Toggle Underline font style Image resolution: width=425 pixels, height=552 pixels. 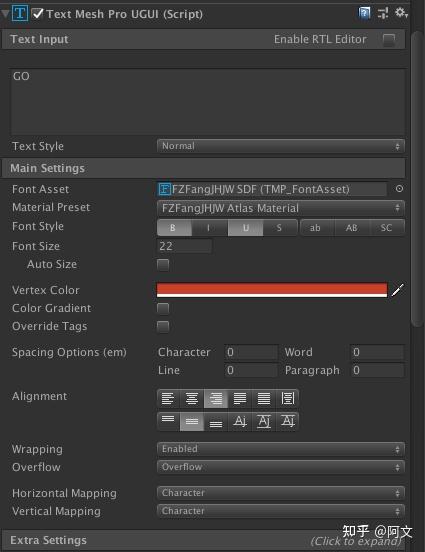point(245,228)
